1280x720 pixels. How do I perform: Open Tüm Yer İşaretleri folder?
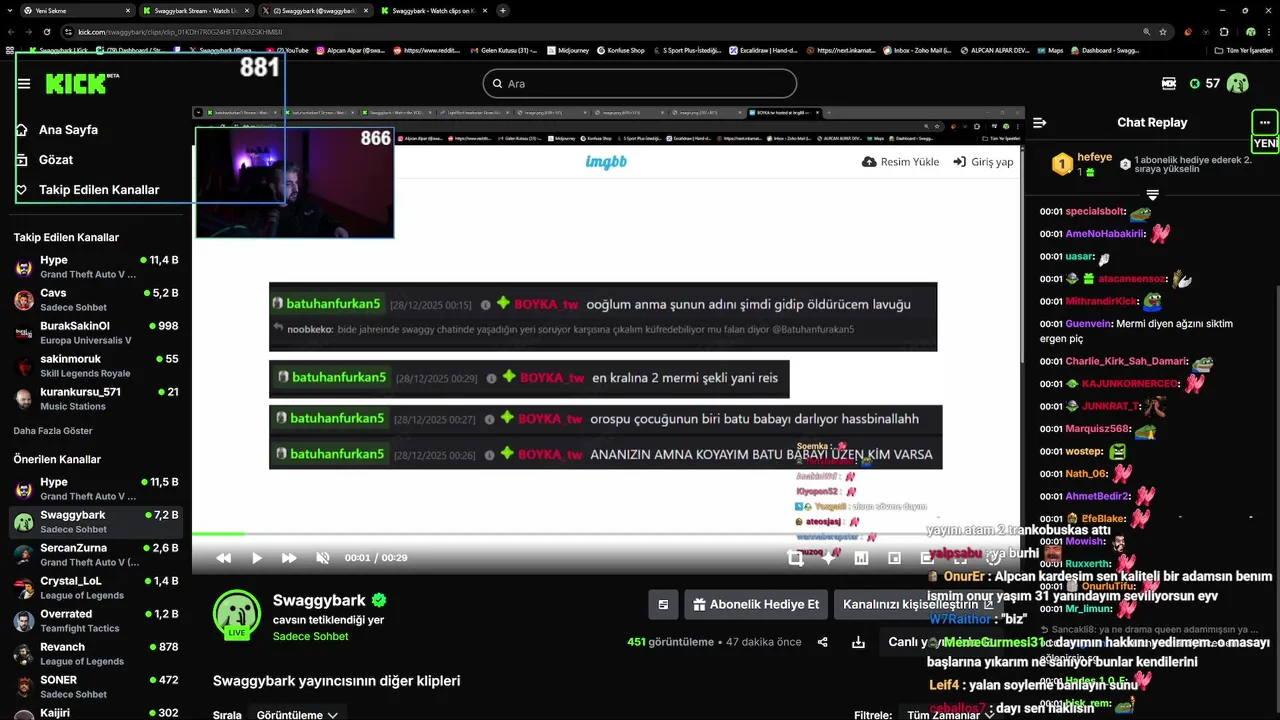[x=1243, y=50]
